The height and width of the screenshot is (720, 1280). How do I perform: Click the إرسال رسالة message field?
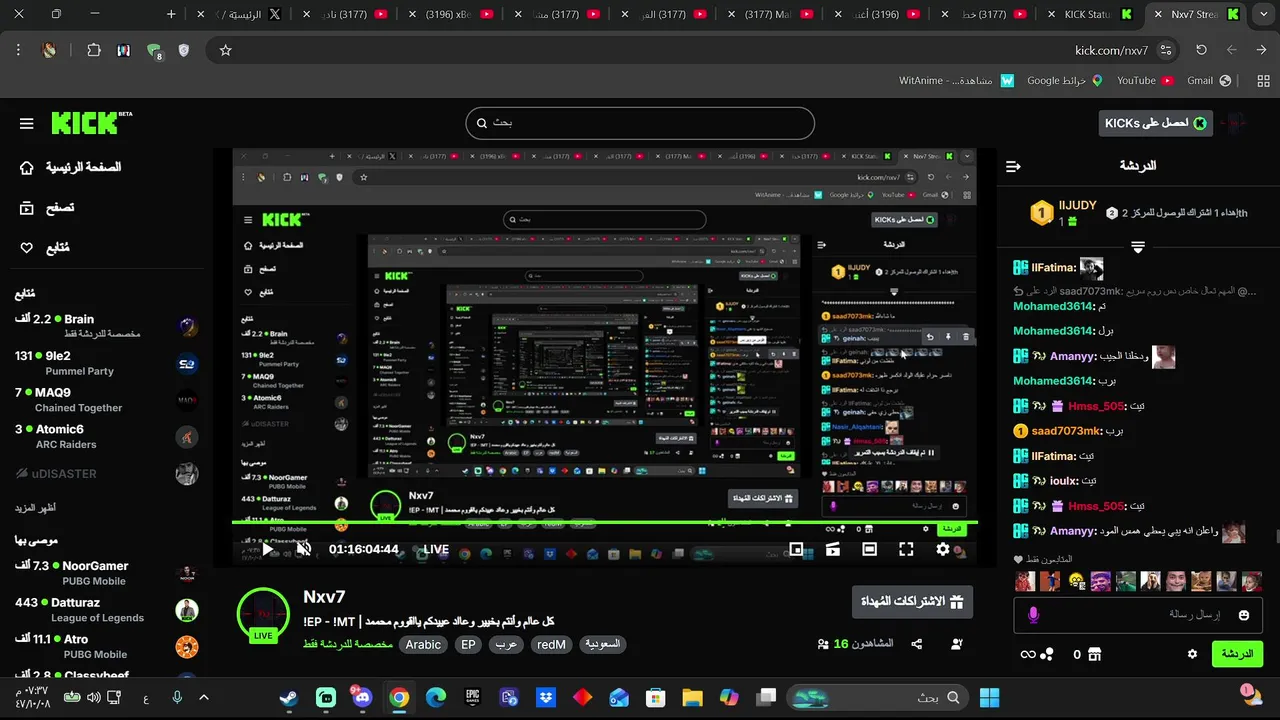[1138, 614]
